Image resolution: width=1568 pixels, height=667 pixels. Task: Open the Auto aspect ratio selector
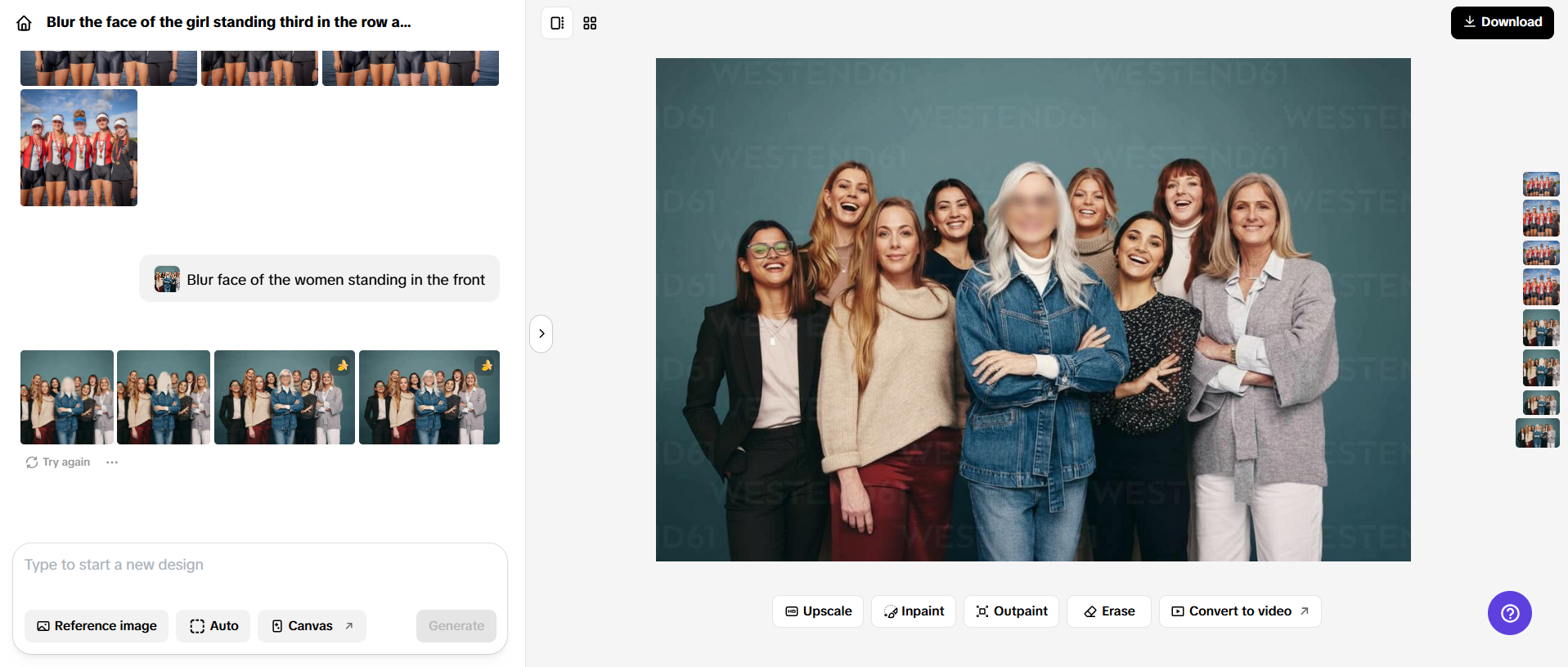(x=213, y=626)
